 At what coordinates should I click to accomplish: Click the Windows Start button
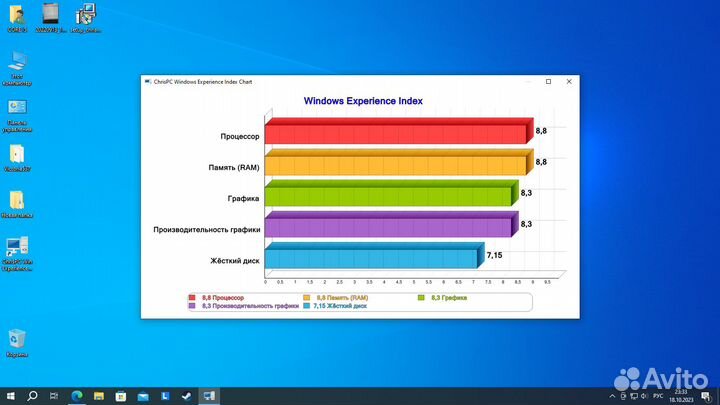tap(9, 396)
